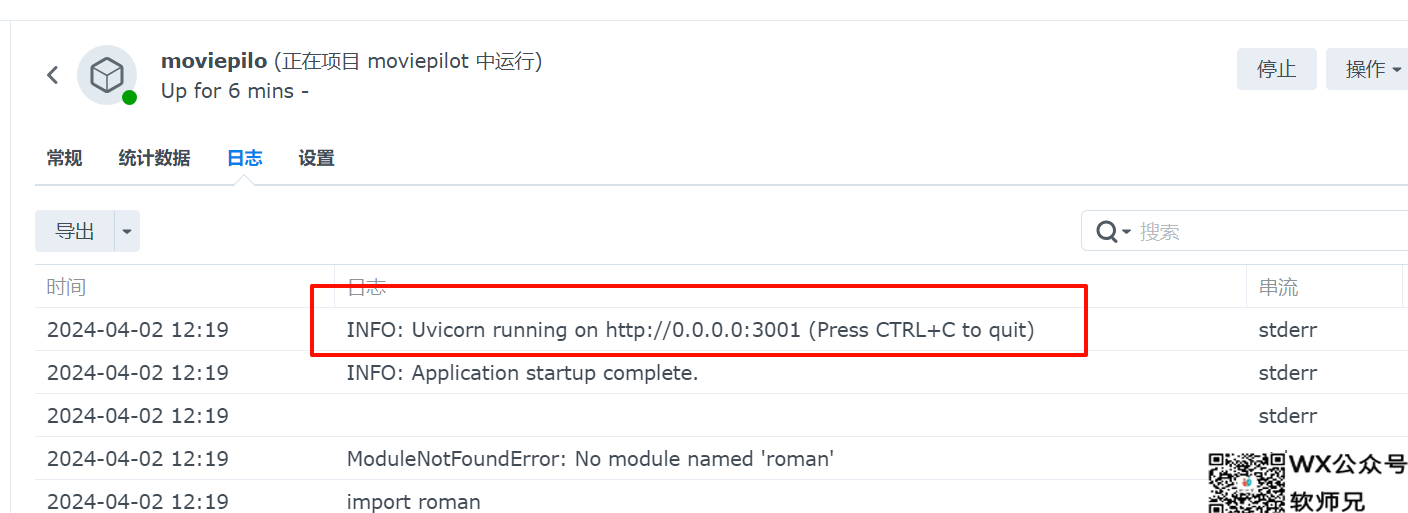
Task: Select the Application startup complete row
Action: click(x=721, y=372)
